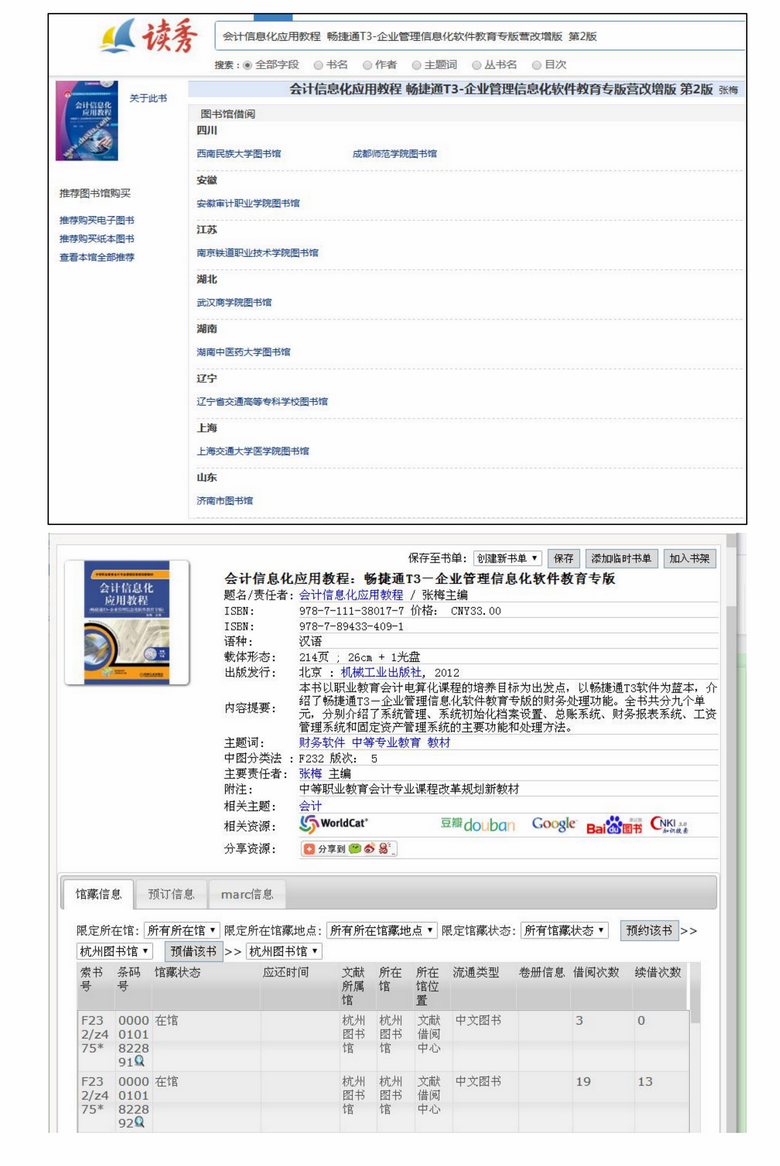The width and height of the screenshot is (780, 1166).
Task: Open 南京铁道职业技术学院图书馆 link
Action: click(x=257, y=253)
